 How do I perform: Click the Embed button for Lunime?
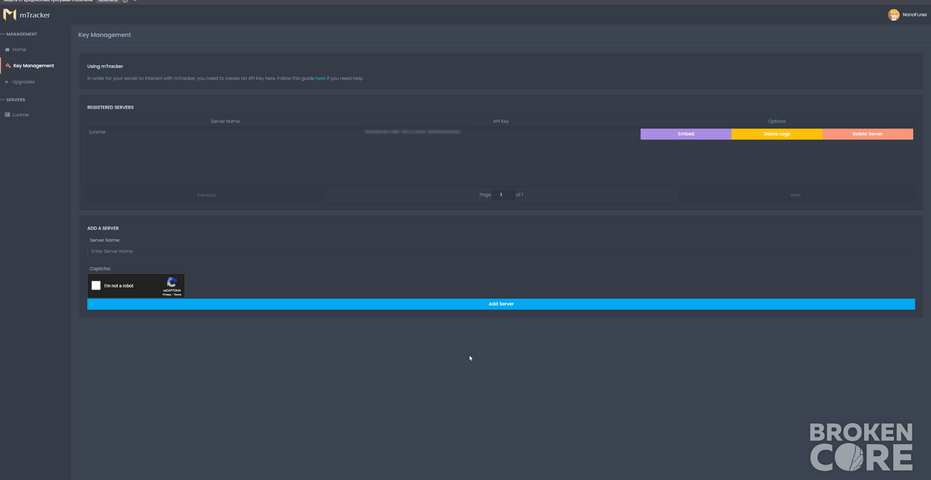(x=686, y=134)
